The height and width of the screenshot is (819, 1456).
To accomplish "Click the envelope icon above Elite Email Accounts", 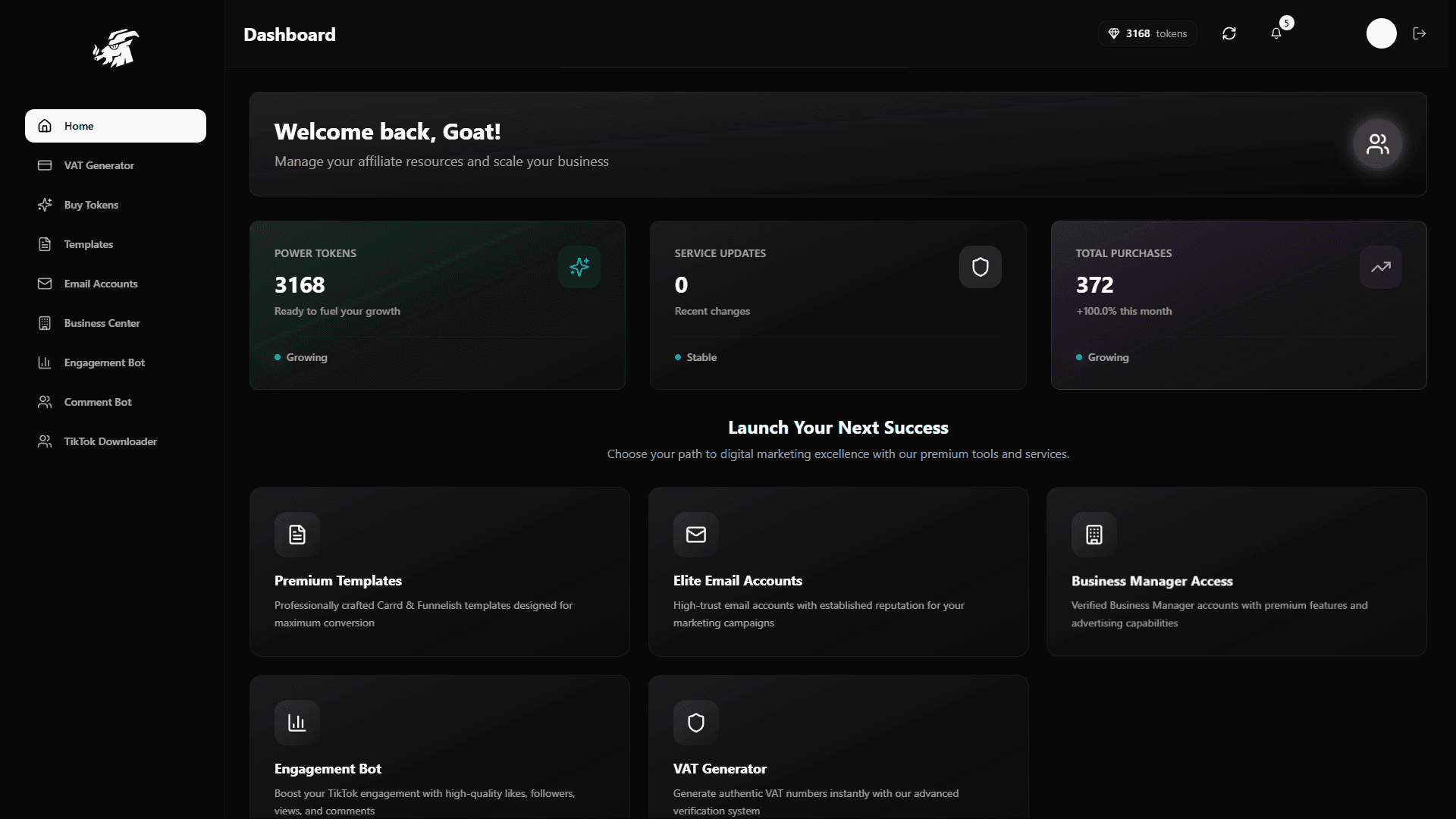I will [695, 535].
